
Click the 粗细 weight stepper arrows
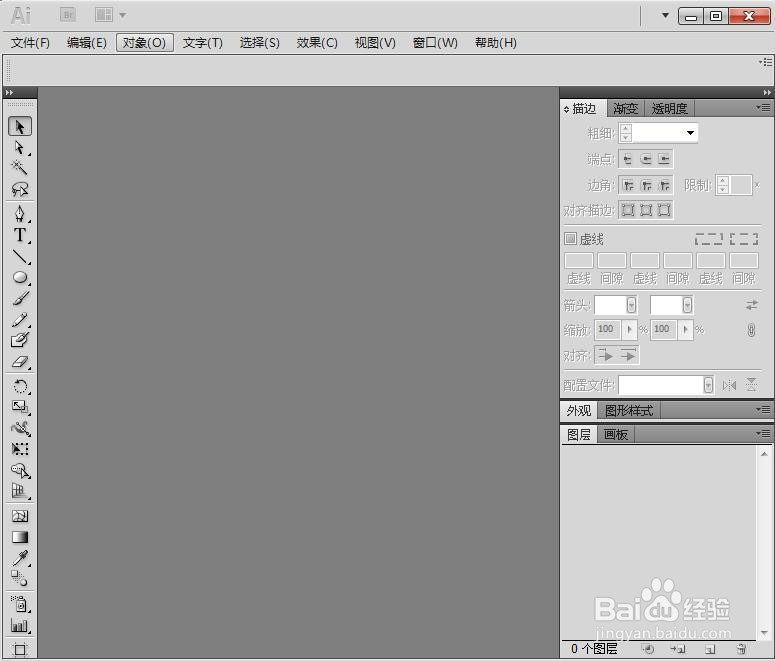click(626, 132)
